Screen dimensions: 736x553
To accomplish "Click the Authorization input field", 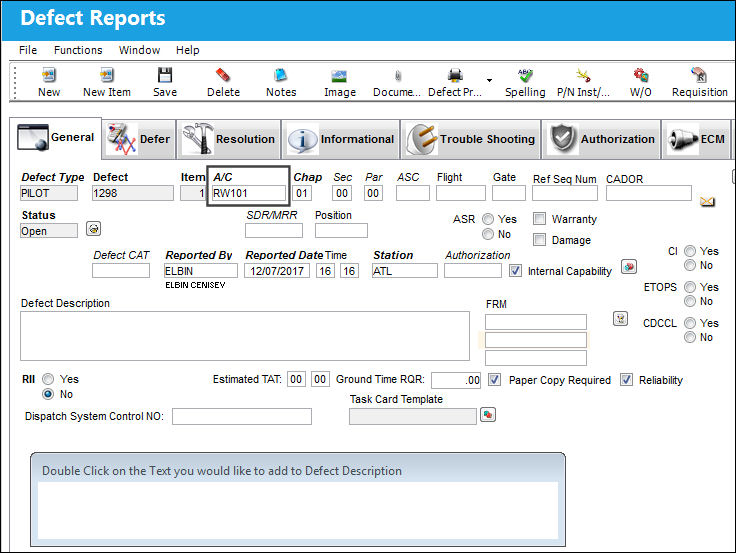I will (x=473, y=271).
